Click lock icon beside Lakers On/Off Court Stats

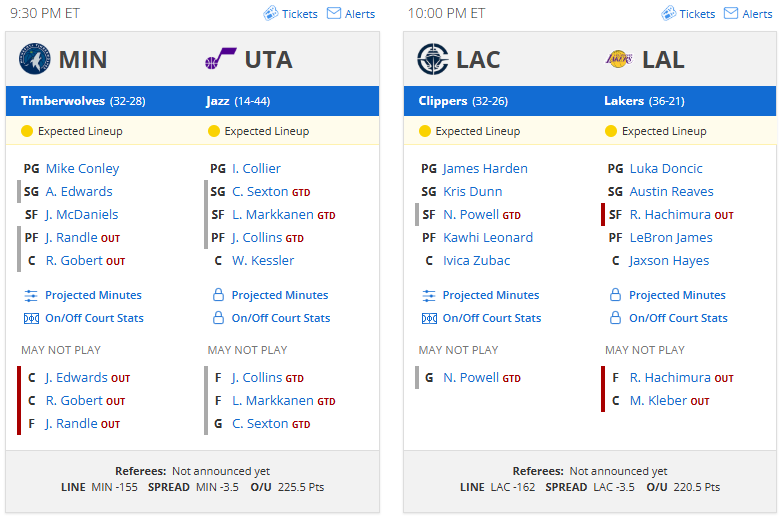616,318
